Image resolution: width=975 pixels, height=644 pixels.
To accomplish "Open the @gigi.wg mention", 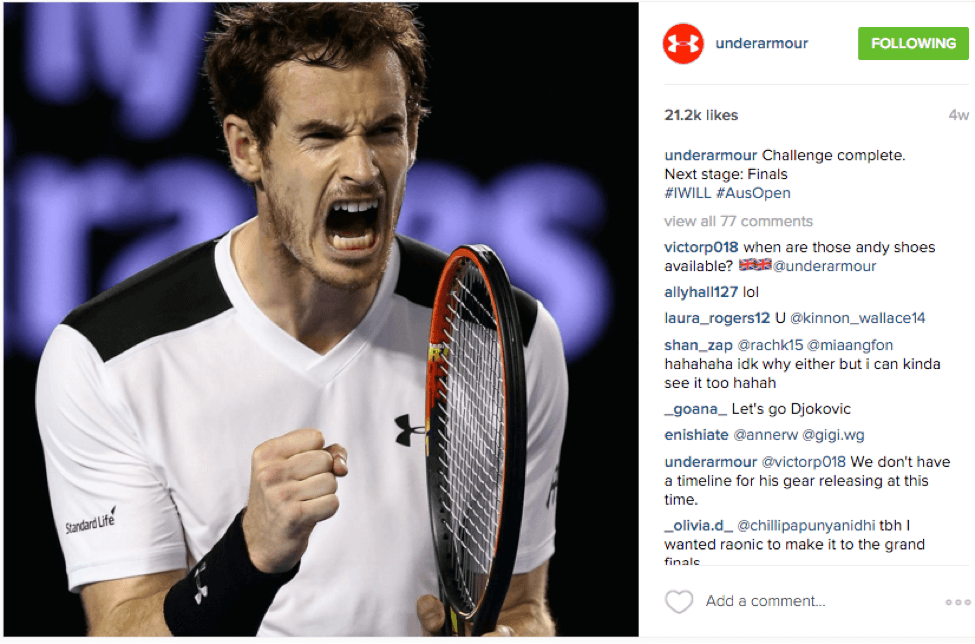I will pos(833,435).
